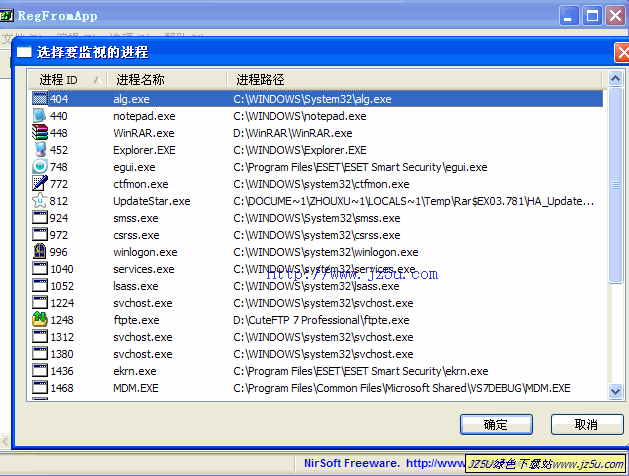Select WinRAR.exe process name

(144, 133)
